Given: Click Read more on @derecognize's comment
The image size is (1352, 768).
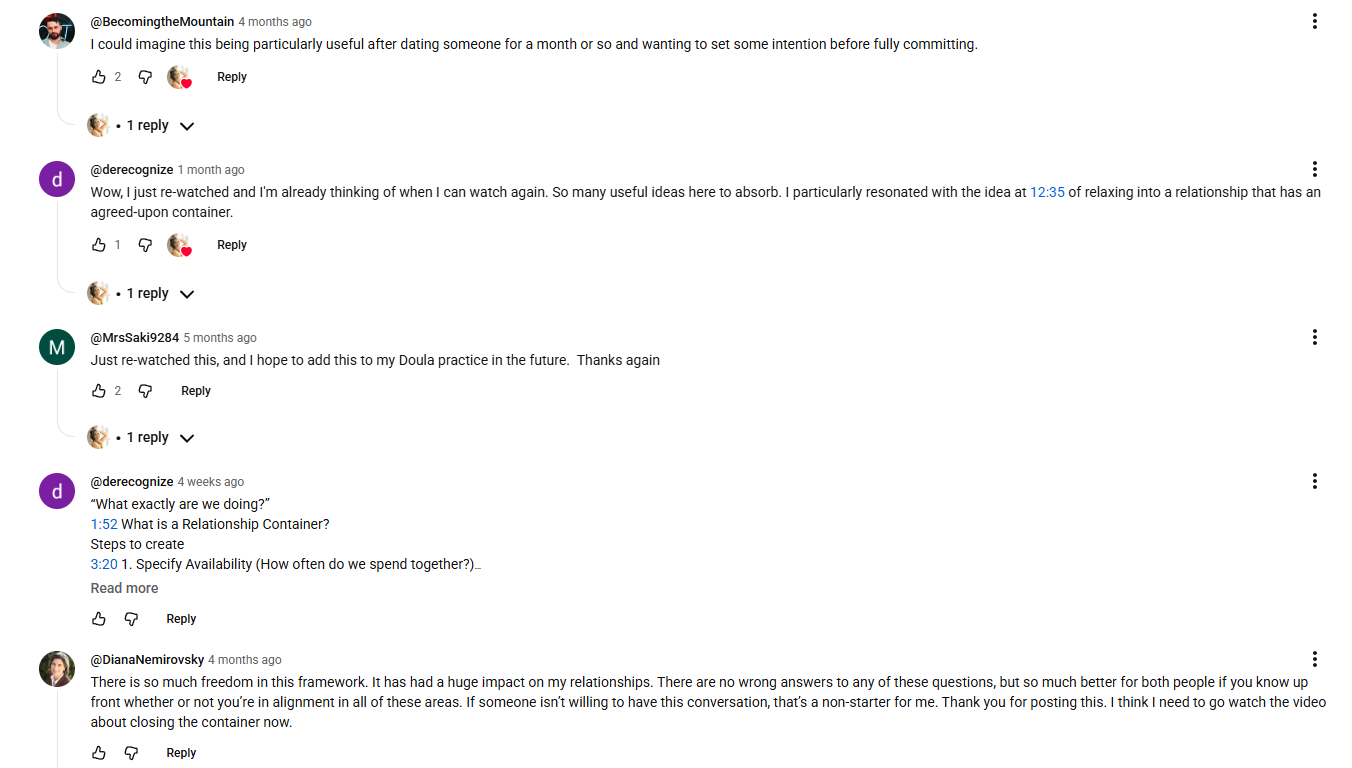Looking at the screenshot, I should pos(124,588).
